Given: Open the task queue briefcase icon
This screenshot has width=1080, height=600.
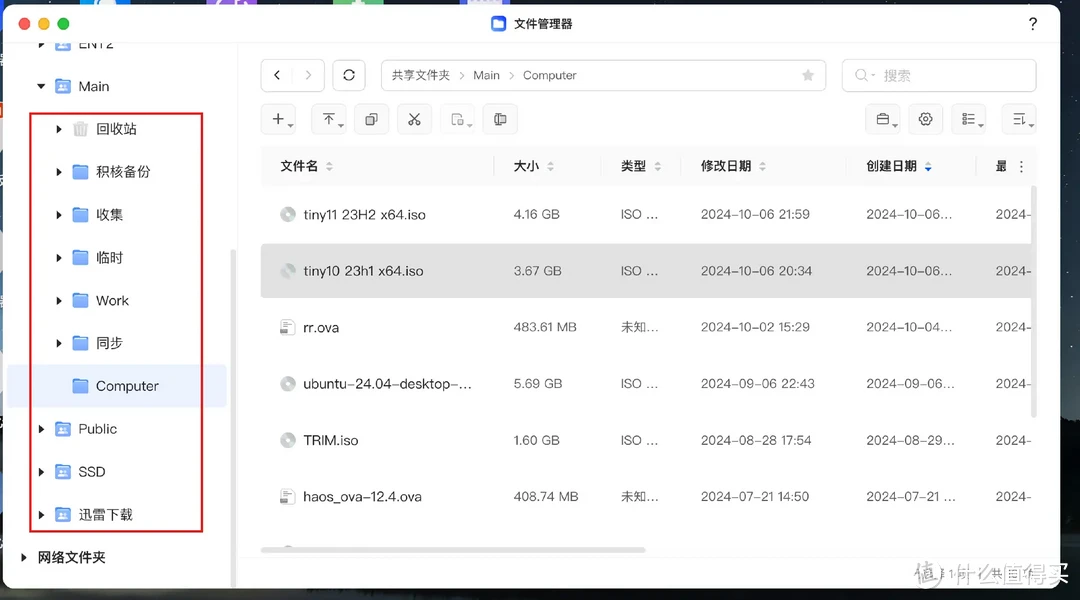Looking at the screenshot, I should coord(882,118).
